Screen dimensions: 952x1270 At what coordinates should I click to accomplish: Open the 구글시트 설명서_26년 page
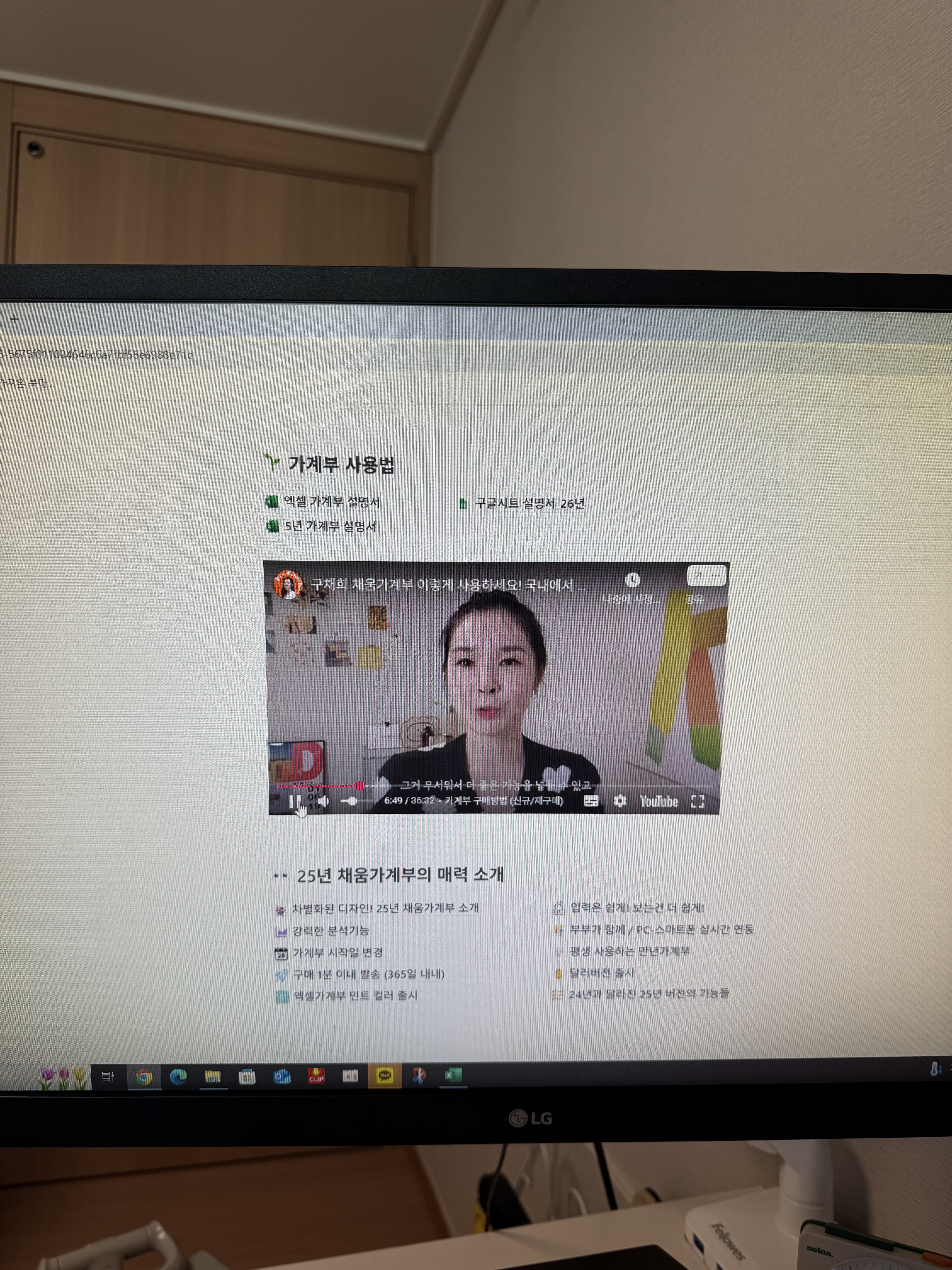point(530,504)
